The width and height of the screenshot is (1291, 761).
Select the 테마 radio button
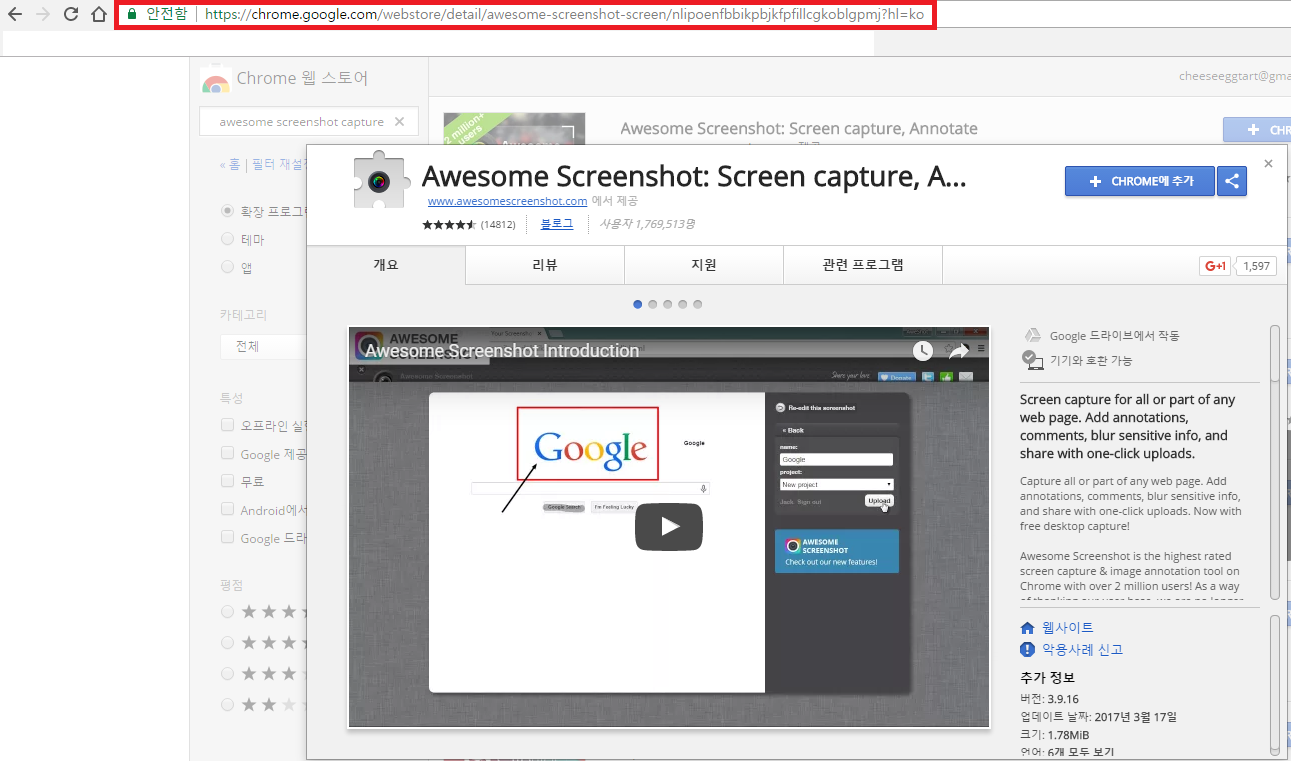228,239
